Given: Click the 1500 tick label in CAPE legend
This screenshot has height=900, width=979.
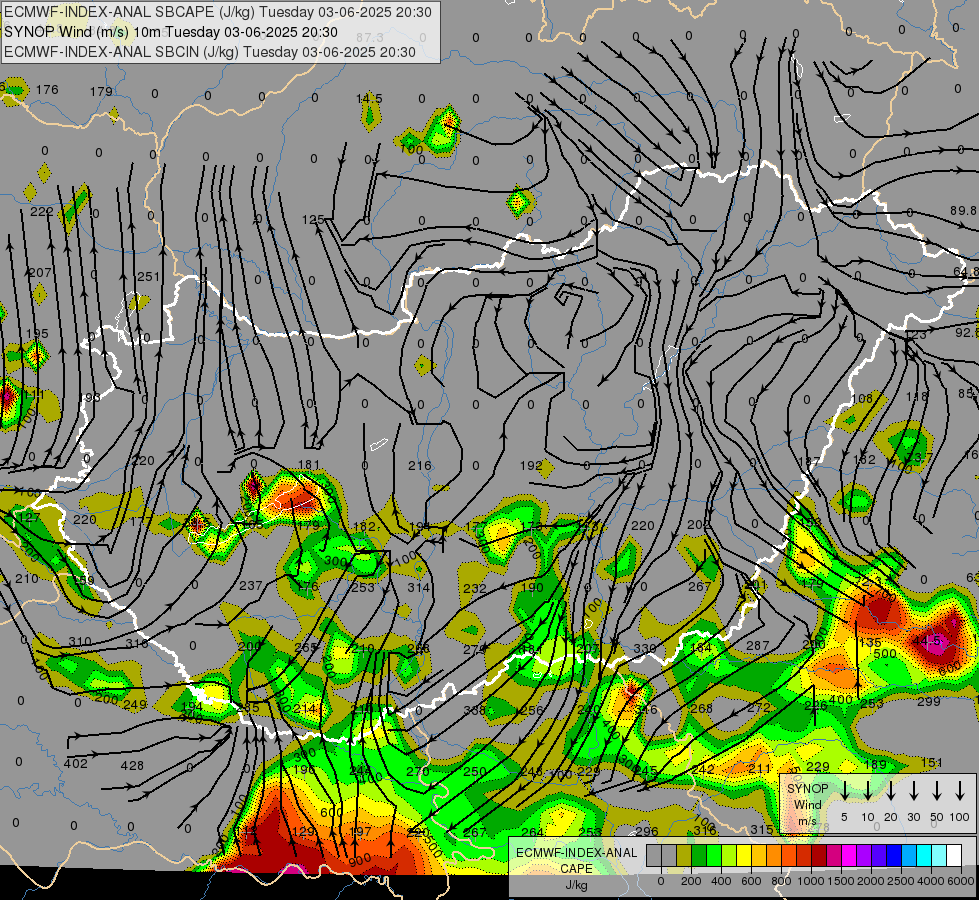Looking at the screenshot, I should (x=840, y=881).
